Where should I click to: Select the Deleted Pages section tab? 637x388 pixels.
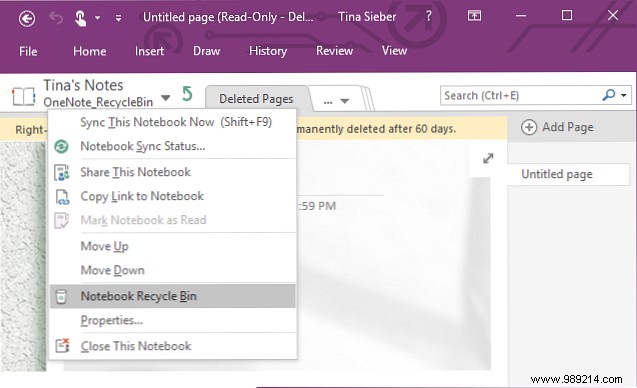click(256, 99)
